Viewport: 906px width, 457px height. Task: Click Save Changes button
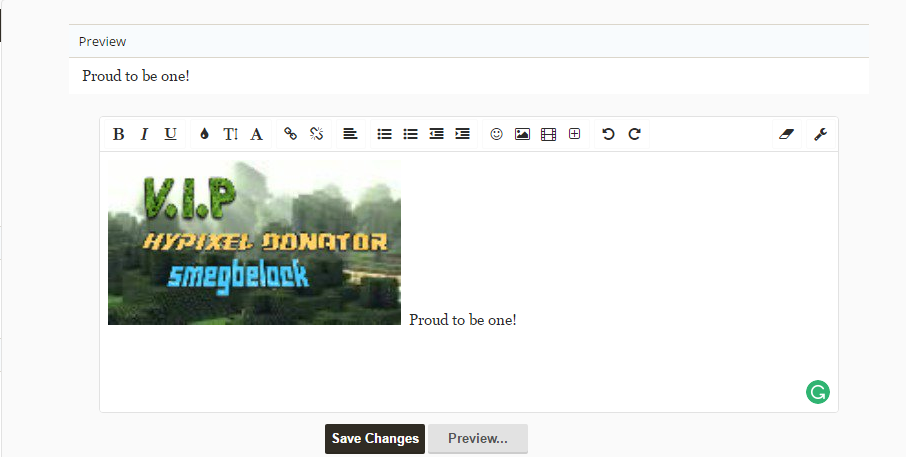coord(375,439)
